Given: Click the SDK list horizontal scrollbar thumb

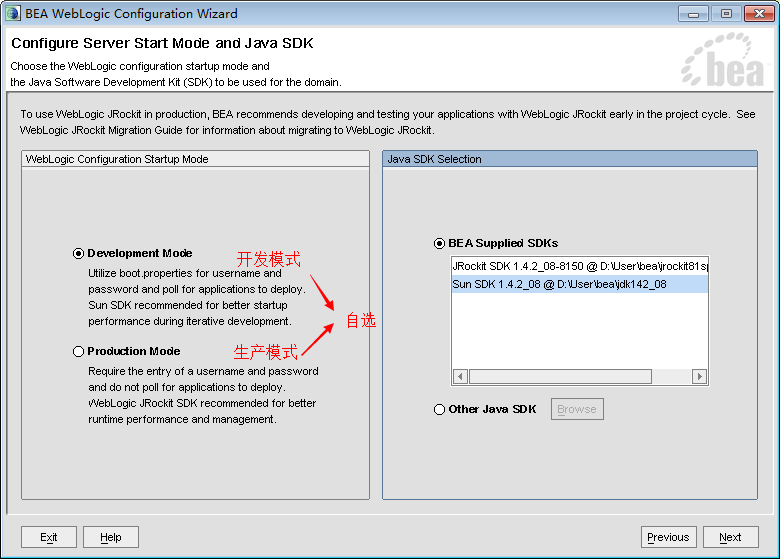Looking at the screenshot, I should pos(560,377).
